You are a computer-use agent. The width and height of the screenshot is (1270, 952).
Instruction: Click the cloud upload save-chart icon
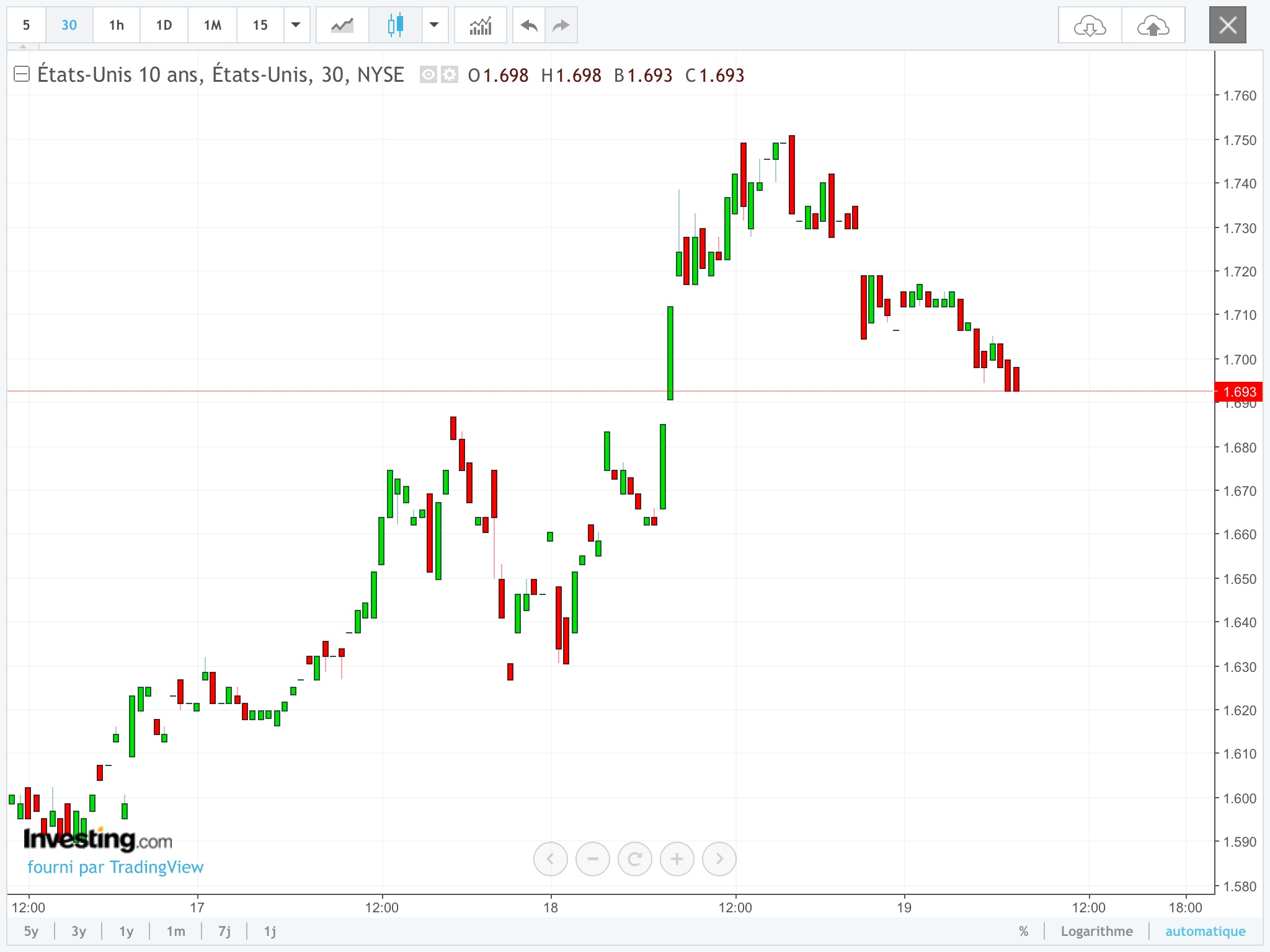coord(1153,25)
